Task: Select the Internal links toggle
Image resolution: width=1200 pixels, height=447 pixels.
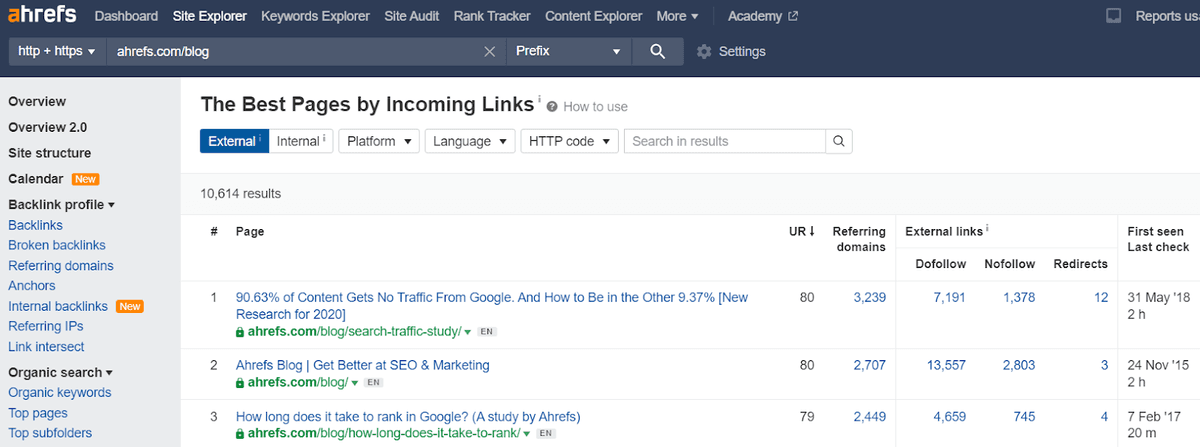Action: click(x=301, y=141)
